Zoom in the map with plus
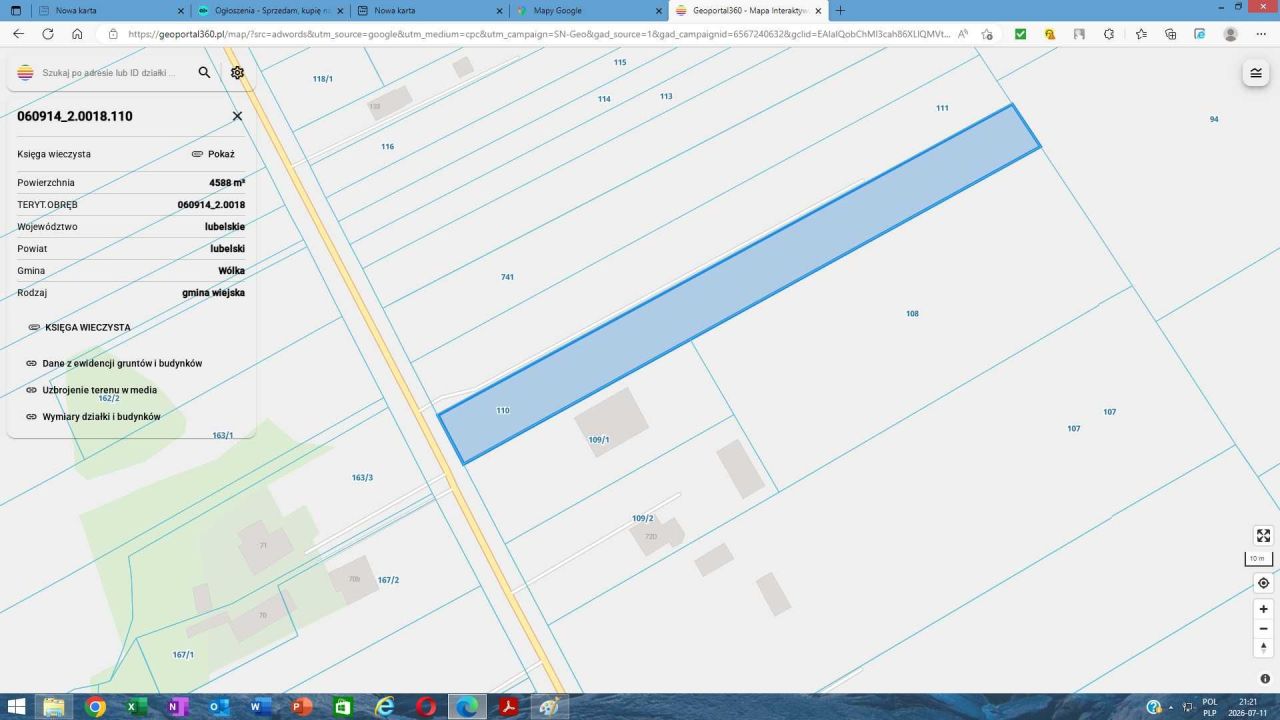 (1263, 609)
